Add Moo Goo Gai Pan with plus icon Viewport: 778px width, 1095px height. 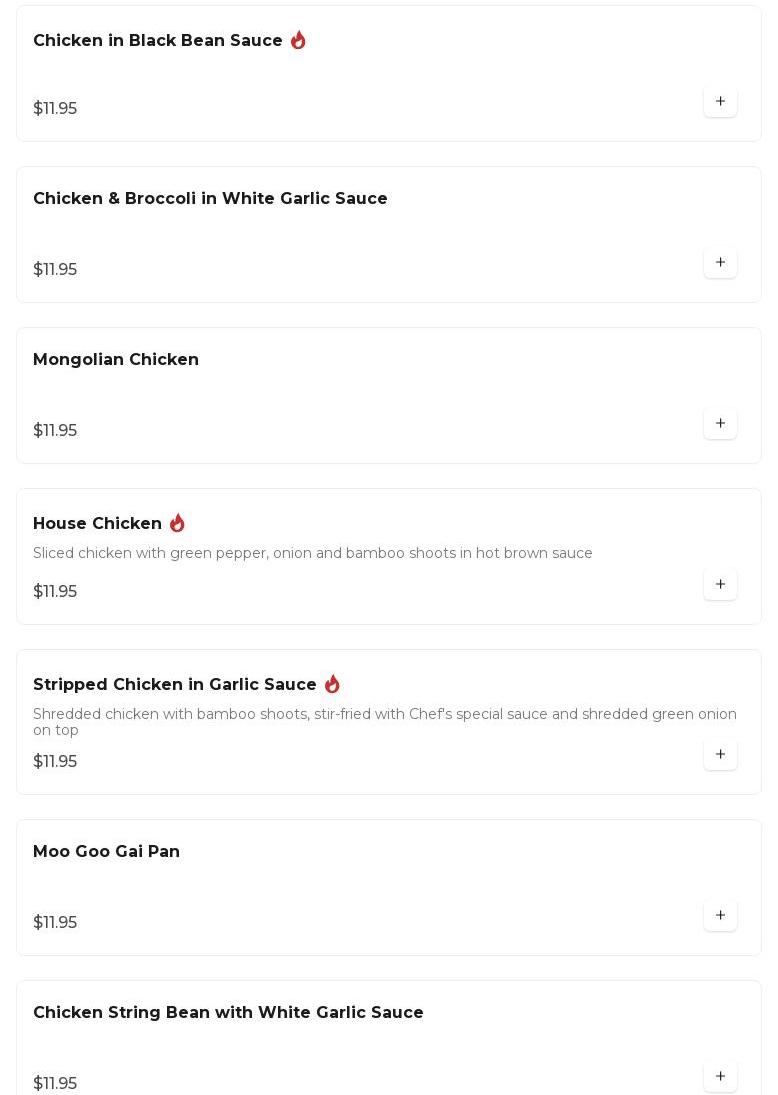point(720,916)
